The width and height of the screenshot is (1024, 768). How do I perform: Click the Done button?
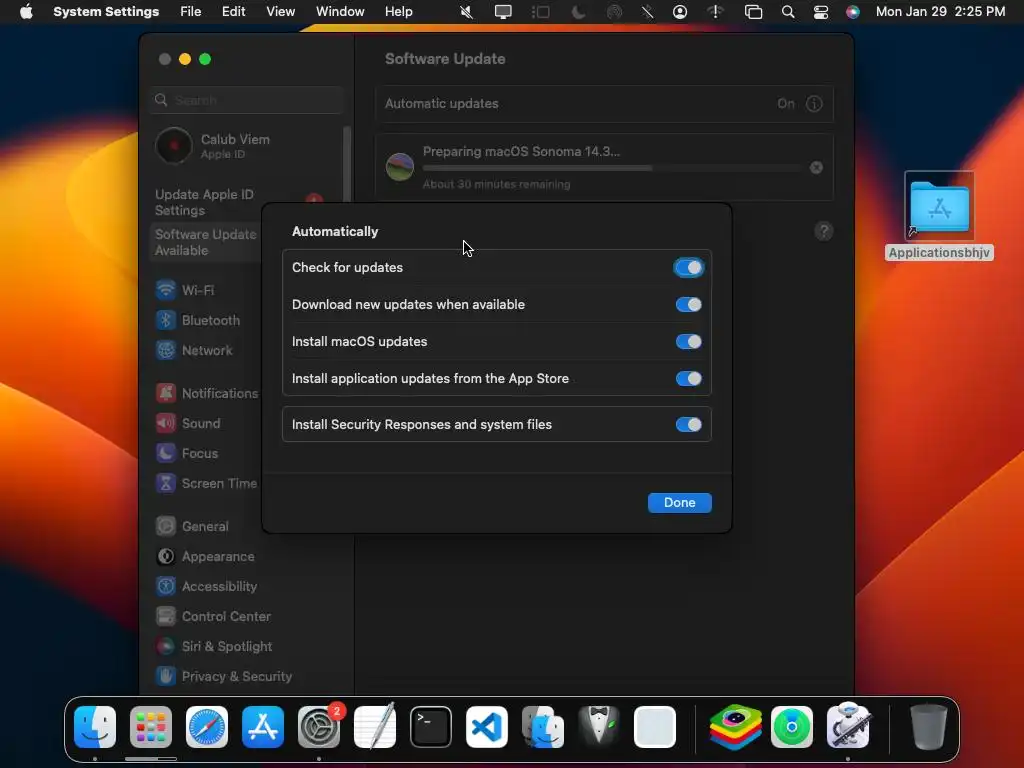click(x=679, y=503)
